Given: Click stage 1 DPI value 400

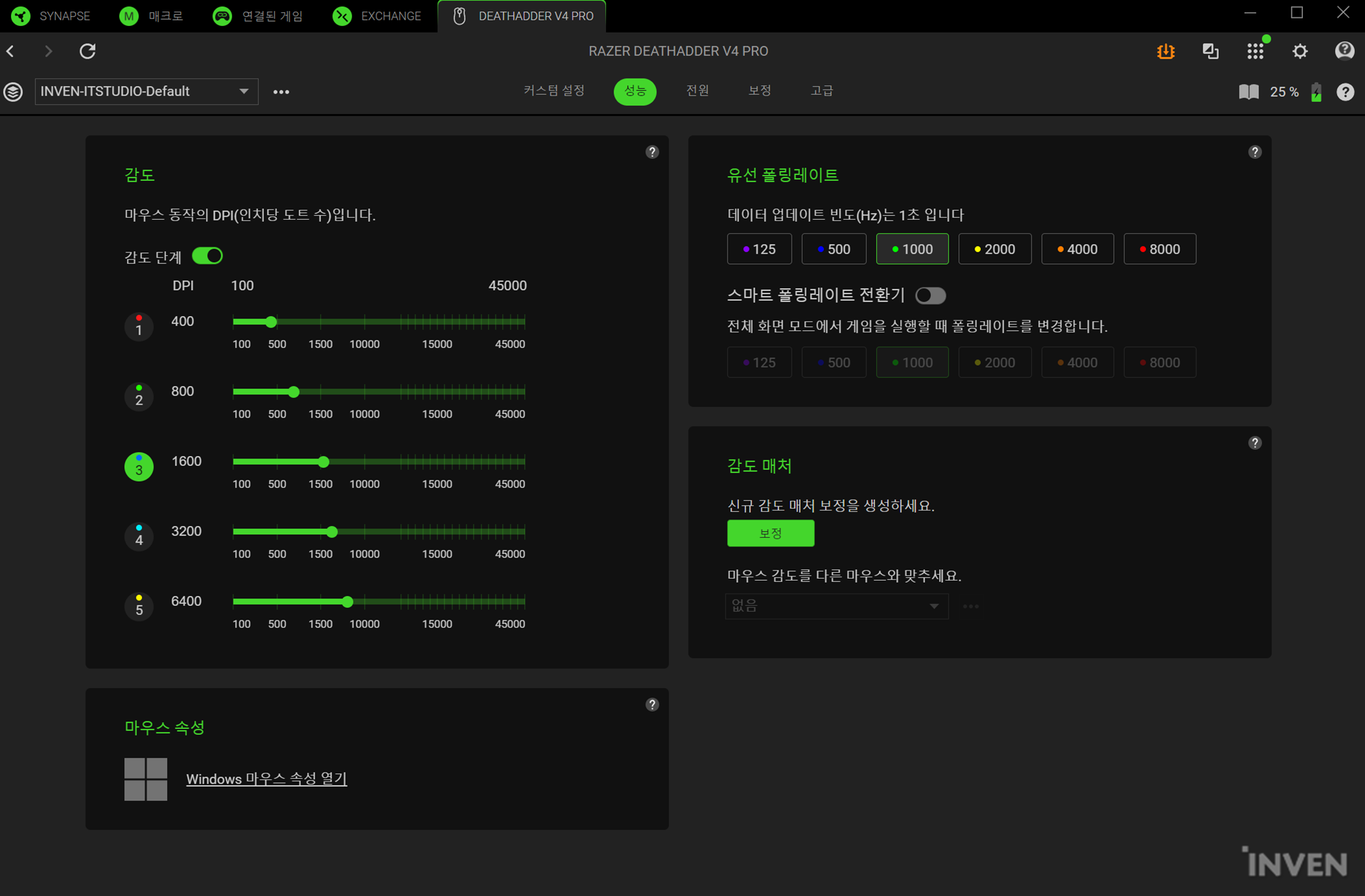Looking at the screenshot, I should coord(182,321).
